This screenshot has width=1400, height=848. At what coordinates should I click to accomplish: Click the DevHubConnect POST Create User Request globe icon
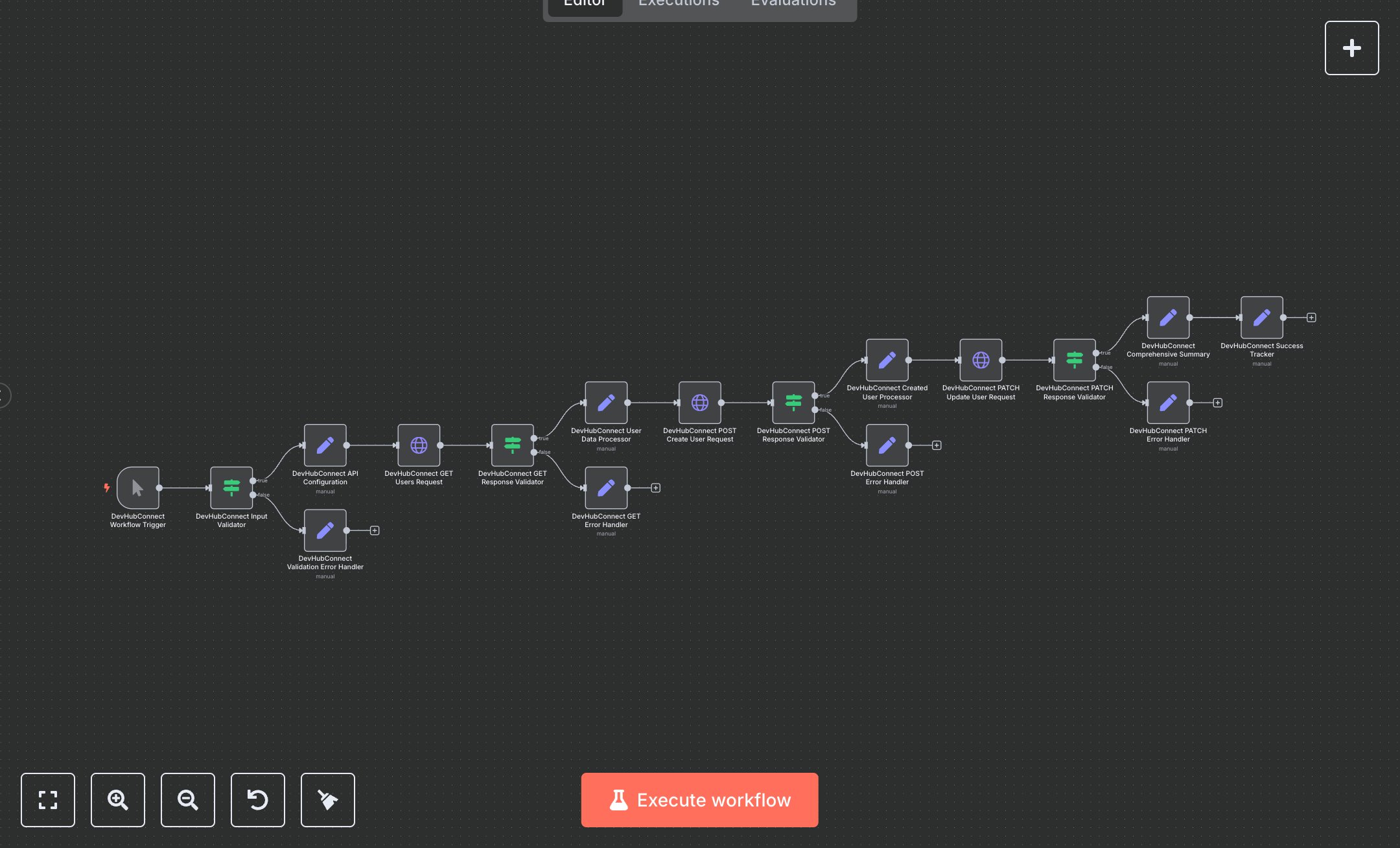(700, 402)
